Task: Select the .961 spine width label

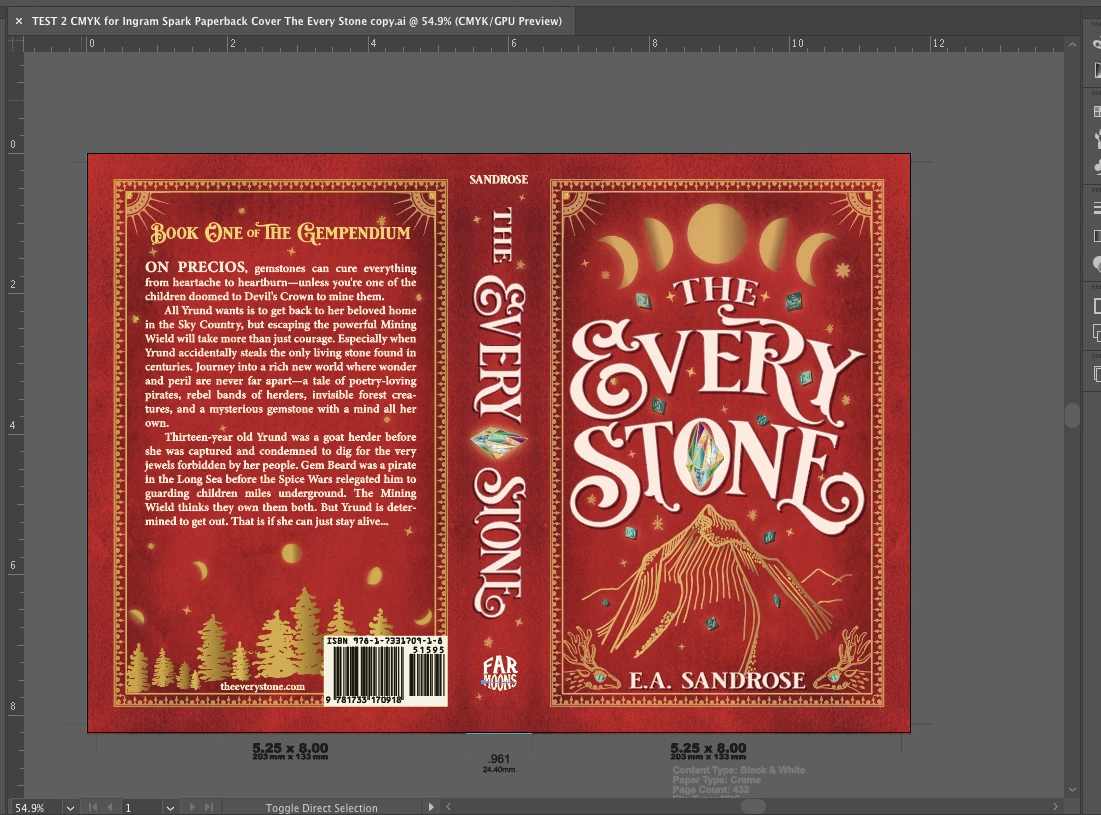Action: 499,759
